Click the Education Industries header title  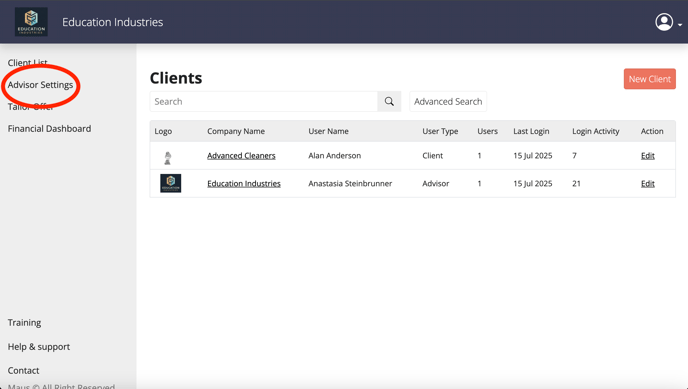click(x=112, y=22)
